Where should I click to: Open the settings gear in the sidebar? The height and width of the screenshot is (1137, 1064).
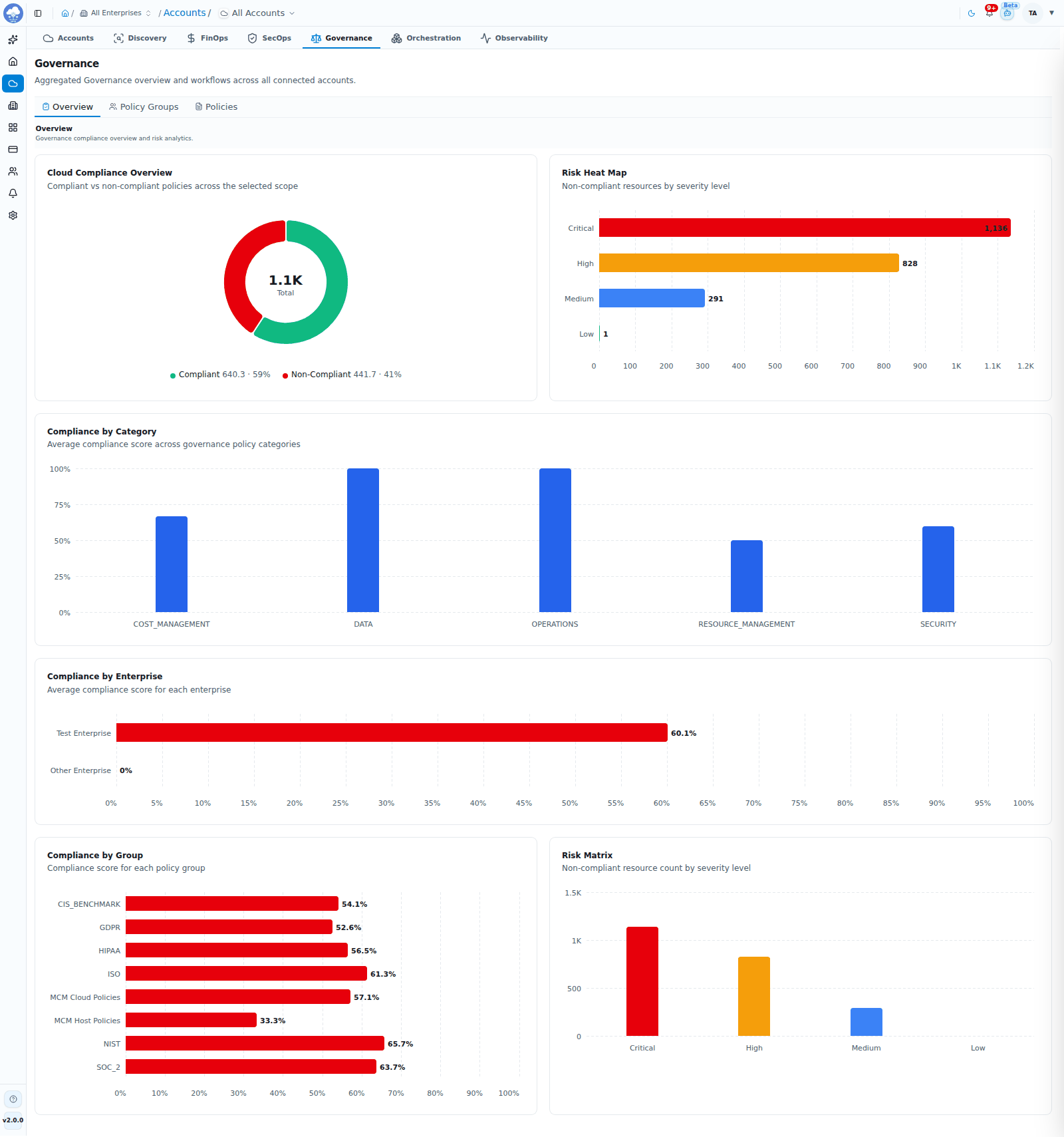click(13, 216)
